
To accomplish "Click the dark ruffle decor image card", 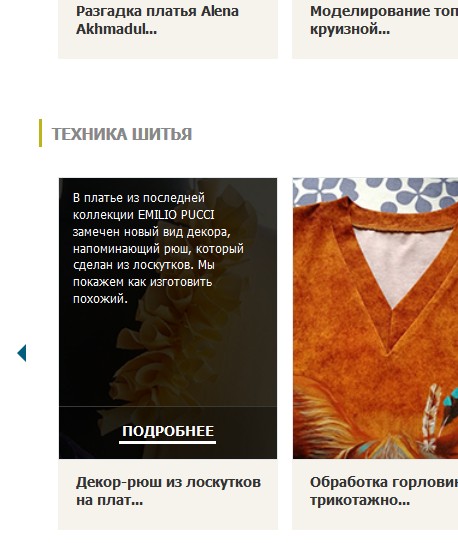I will click(x=168, y=318).
